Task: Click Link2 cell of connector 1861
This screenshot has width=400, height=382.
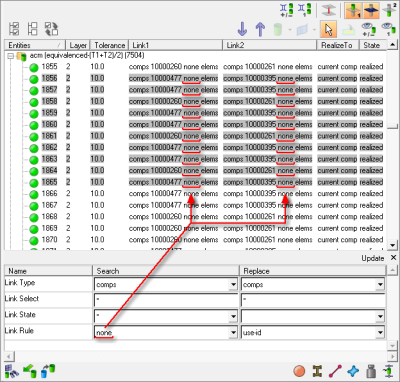Action: 268,136
